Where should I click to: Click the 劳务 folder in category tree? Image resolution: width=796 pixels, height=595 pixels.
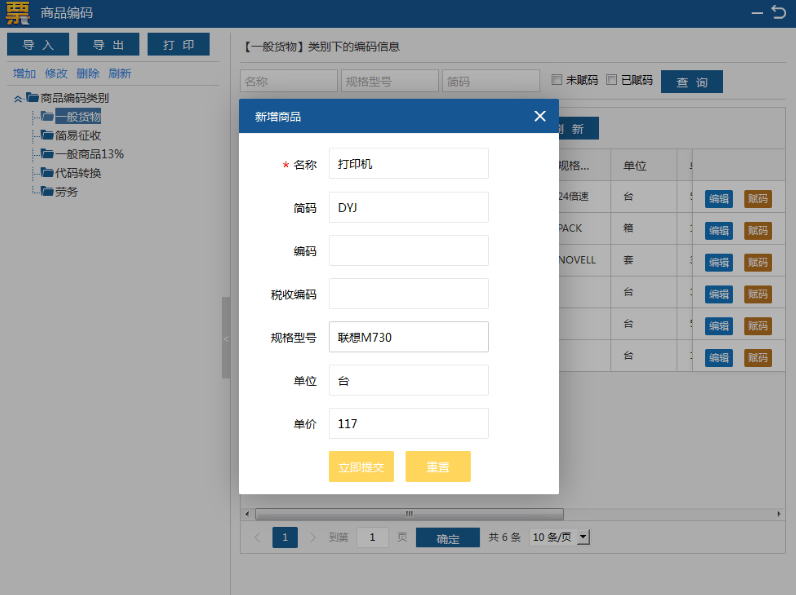[66, 191]
